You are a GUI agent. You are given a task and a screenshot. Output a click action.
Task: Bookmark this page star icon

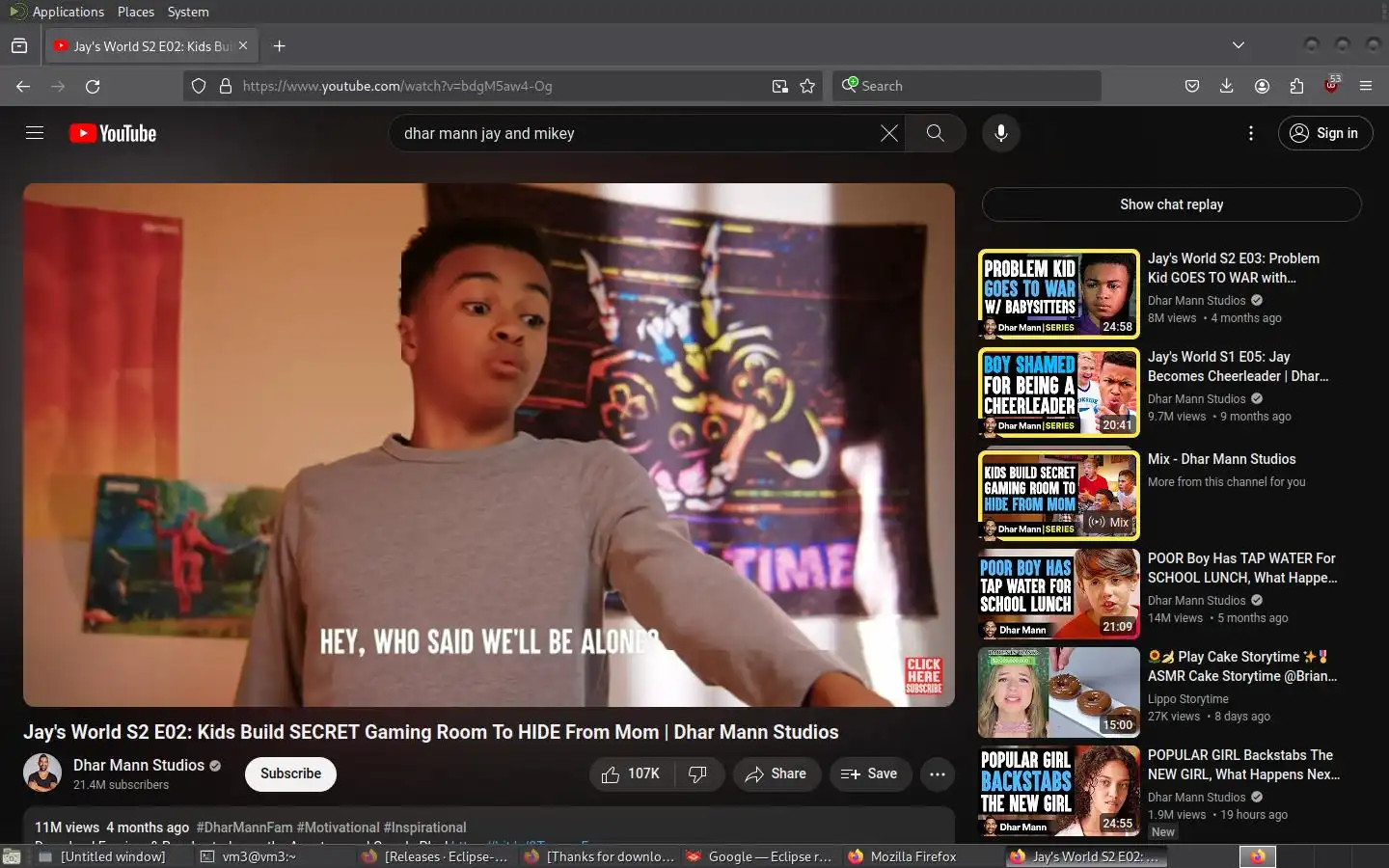click(807, 86)
